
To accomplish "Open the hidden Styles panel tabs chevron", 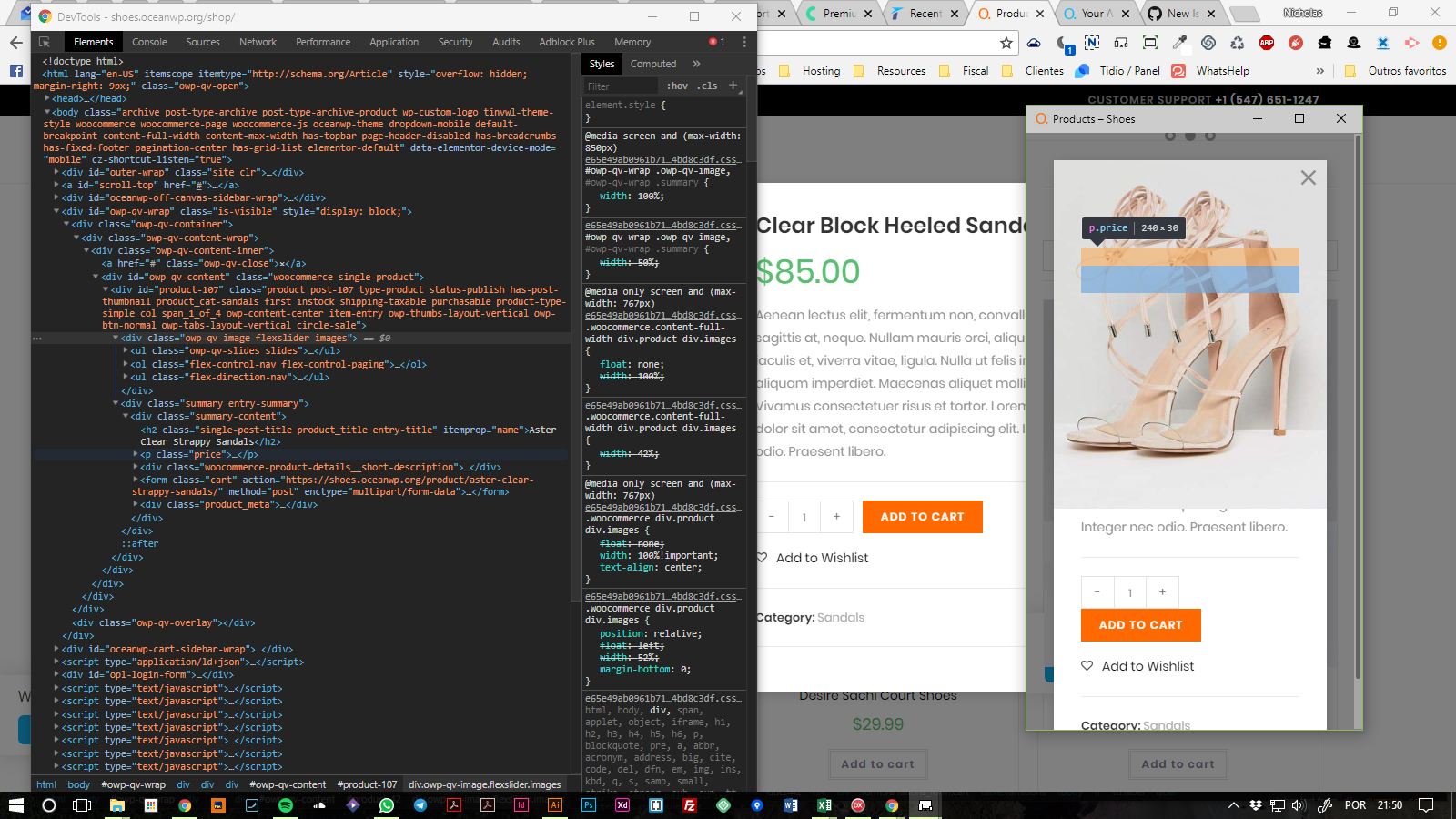I will click(696, 64).
